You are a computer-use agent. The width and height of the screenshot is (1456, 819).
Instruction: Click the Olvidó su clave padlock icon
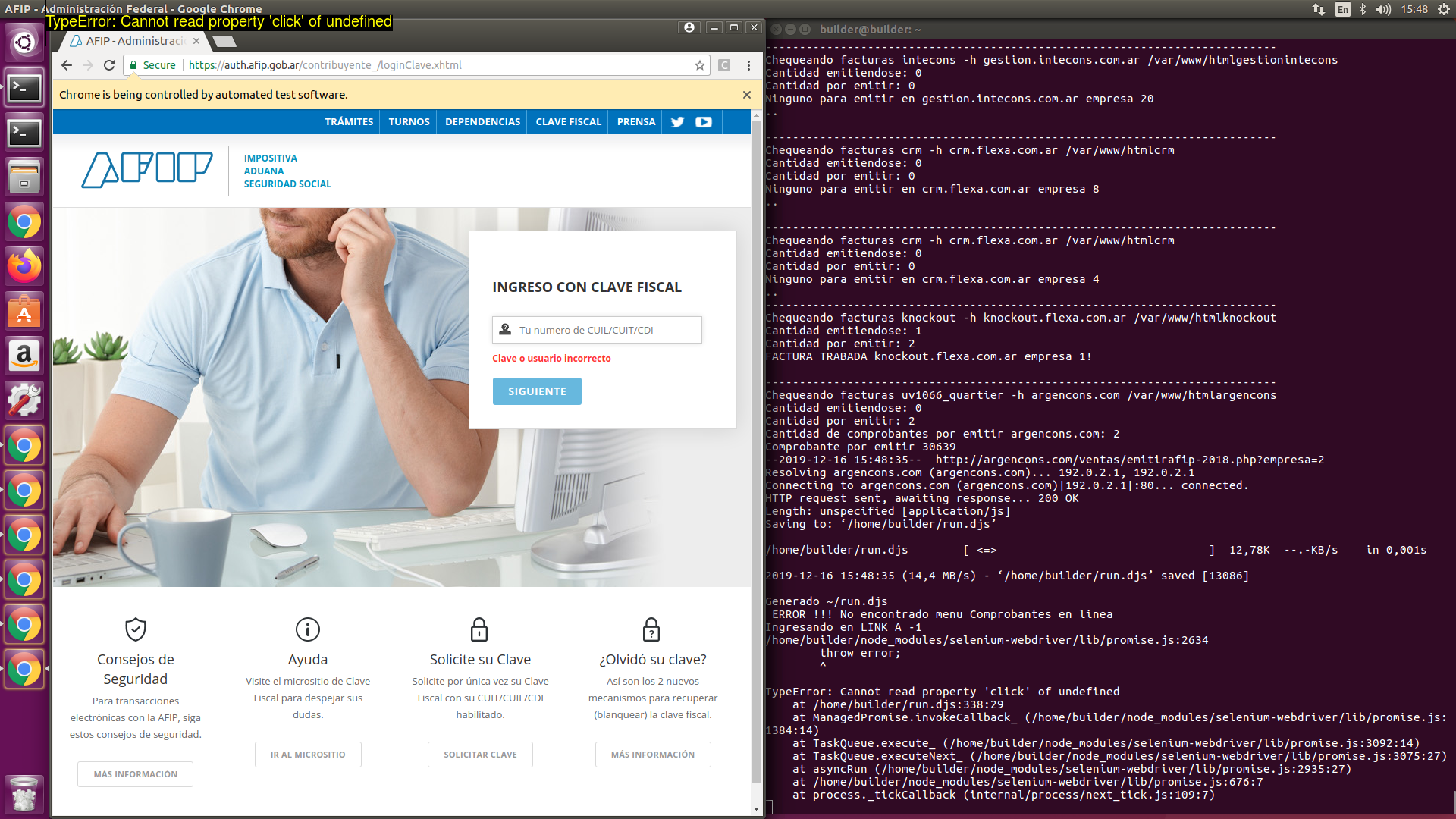pyautogui.click(x=651, y=629)
